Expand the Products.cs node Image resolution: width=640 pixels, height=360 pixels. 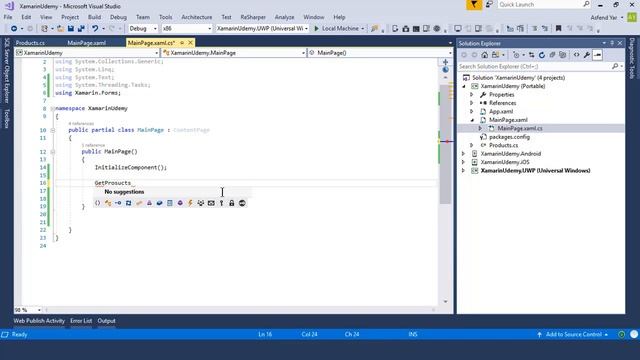coord(472,145)
